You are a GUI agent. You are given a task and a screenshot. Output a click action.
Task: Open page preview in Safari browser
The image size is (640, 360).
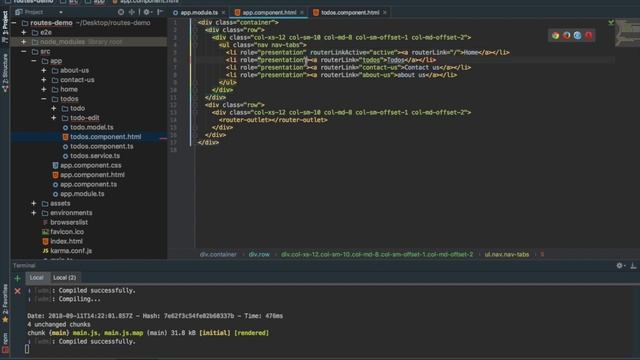pyautogui.click(x=577, y=36)
